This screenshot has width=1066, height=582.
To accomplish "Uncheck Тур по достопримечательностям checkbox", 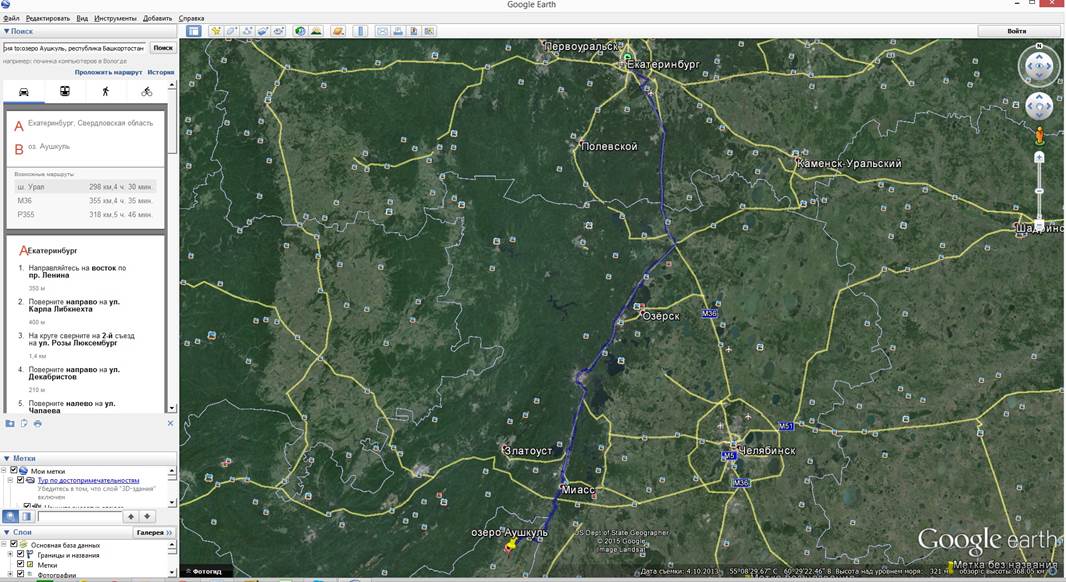I will [20, 480].
